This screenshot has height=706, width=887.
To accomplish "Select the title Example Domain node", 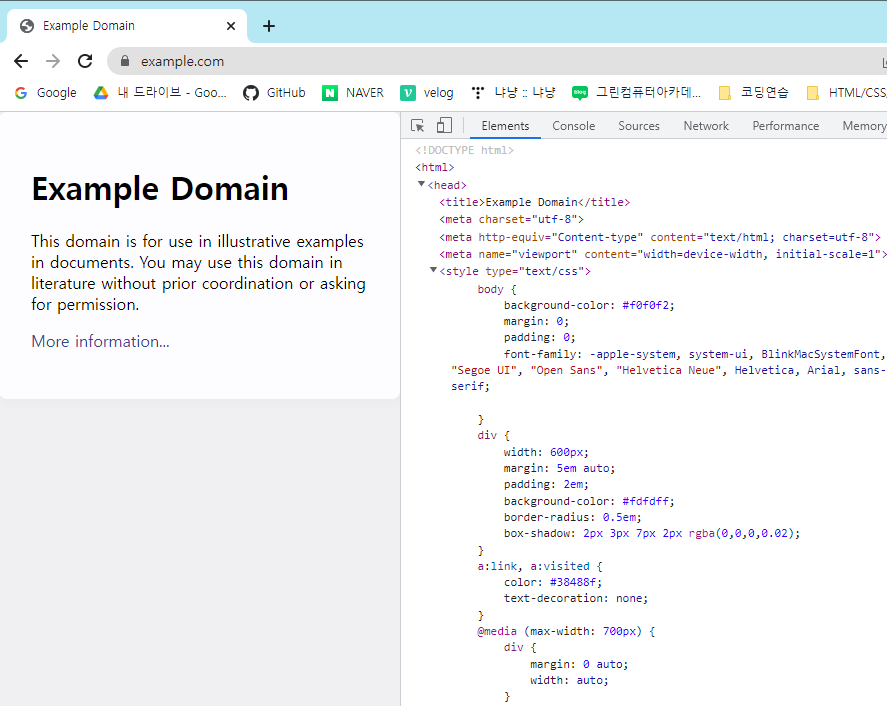I will coord(534,202).
